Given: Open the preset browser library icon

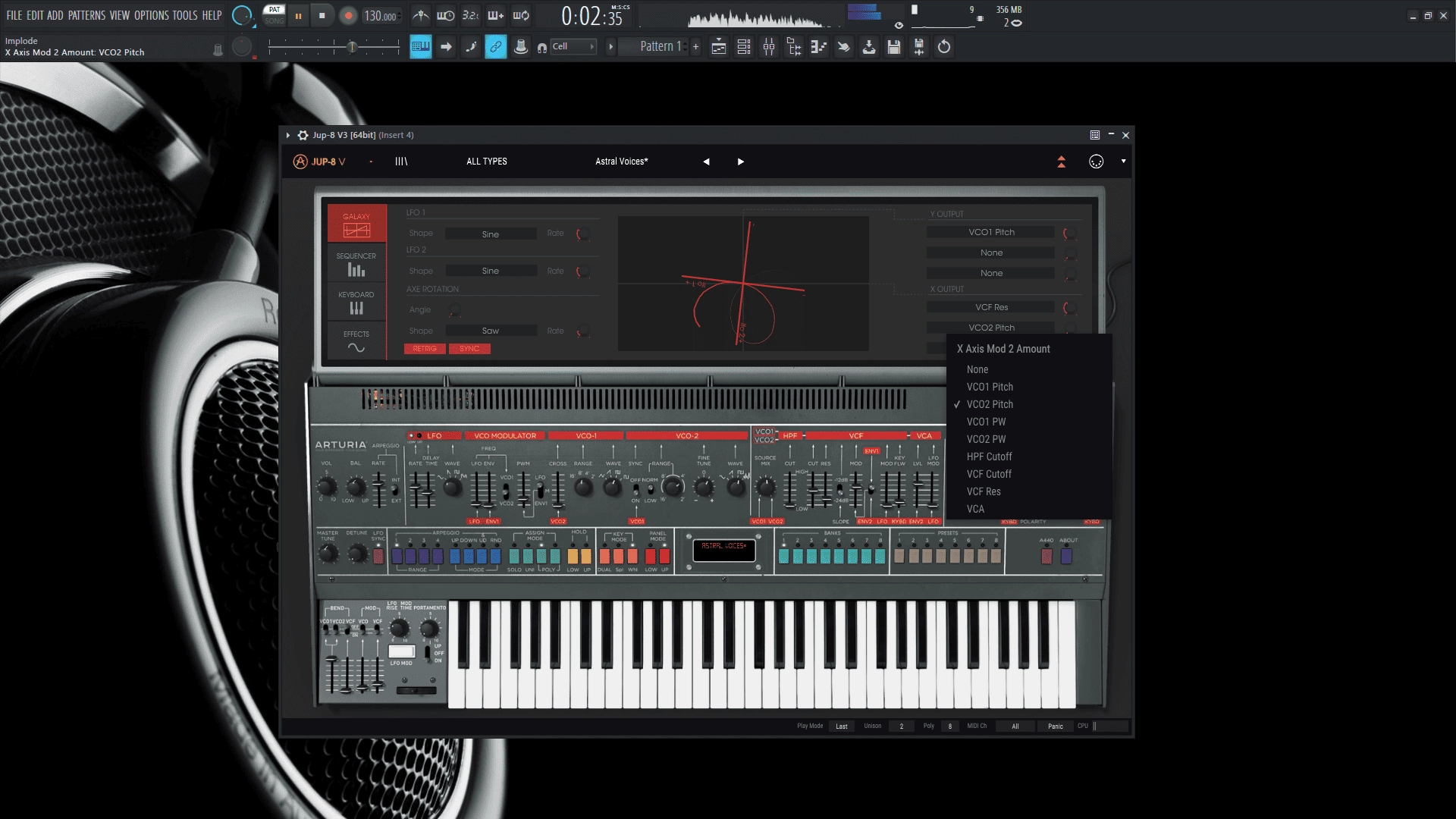Looking at the screenshot, I should 401,162.
